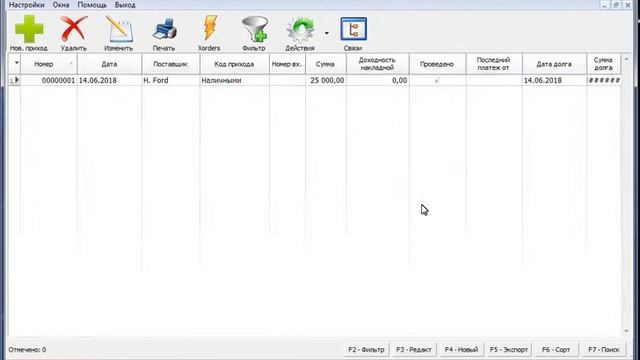
Task: Click the Проведено column header
Action: point(437,64)
